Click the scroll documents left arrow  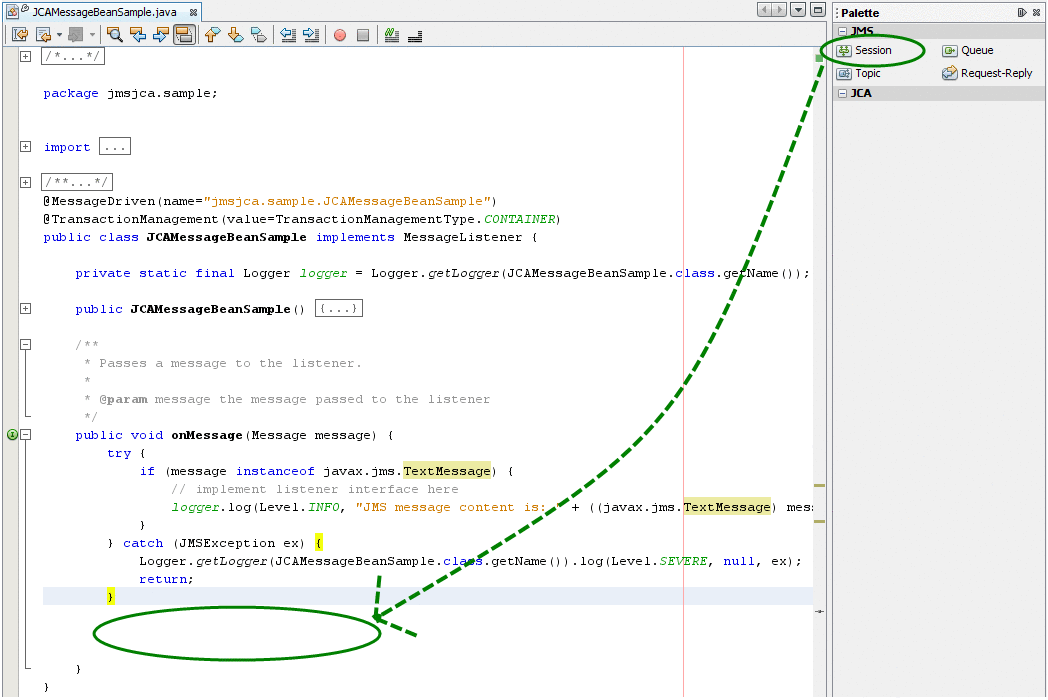[765, 9]
